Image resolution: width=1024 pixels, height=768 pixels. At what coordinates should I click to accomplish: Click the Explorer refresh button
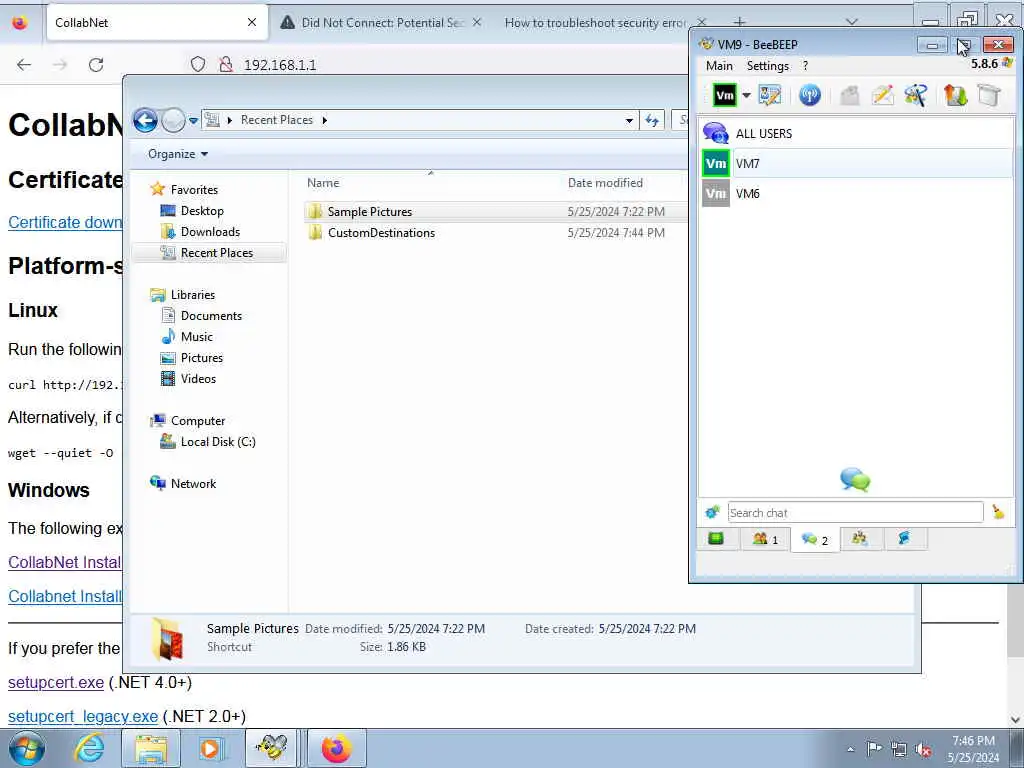click(652, 120)
